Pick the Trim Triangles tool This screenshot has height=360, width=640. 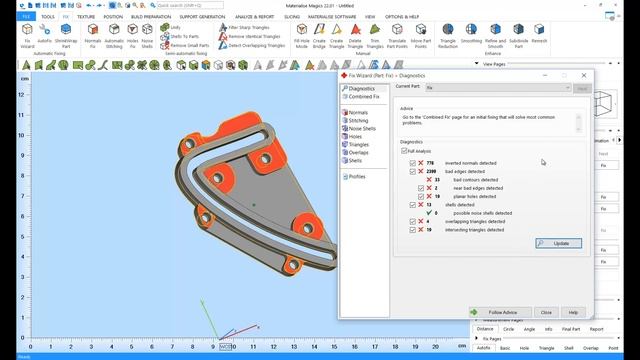[x=375, y=36]
